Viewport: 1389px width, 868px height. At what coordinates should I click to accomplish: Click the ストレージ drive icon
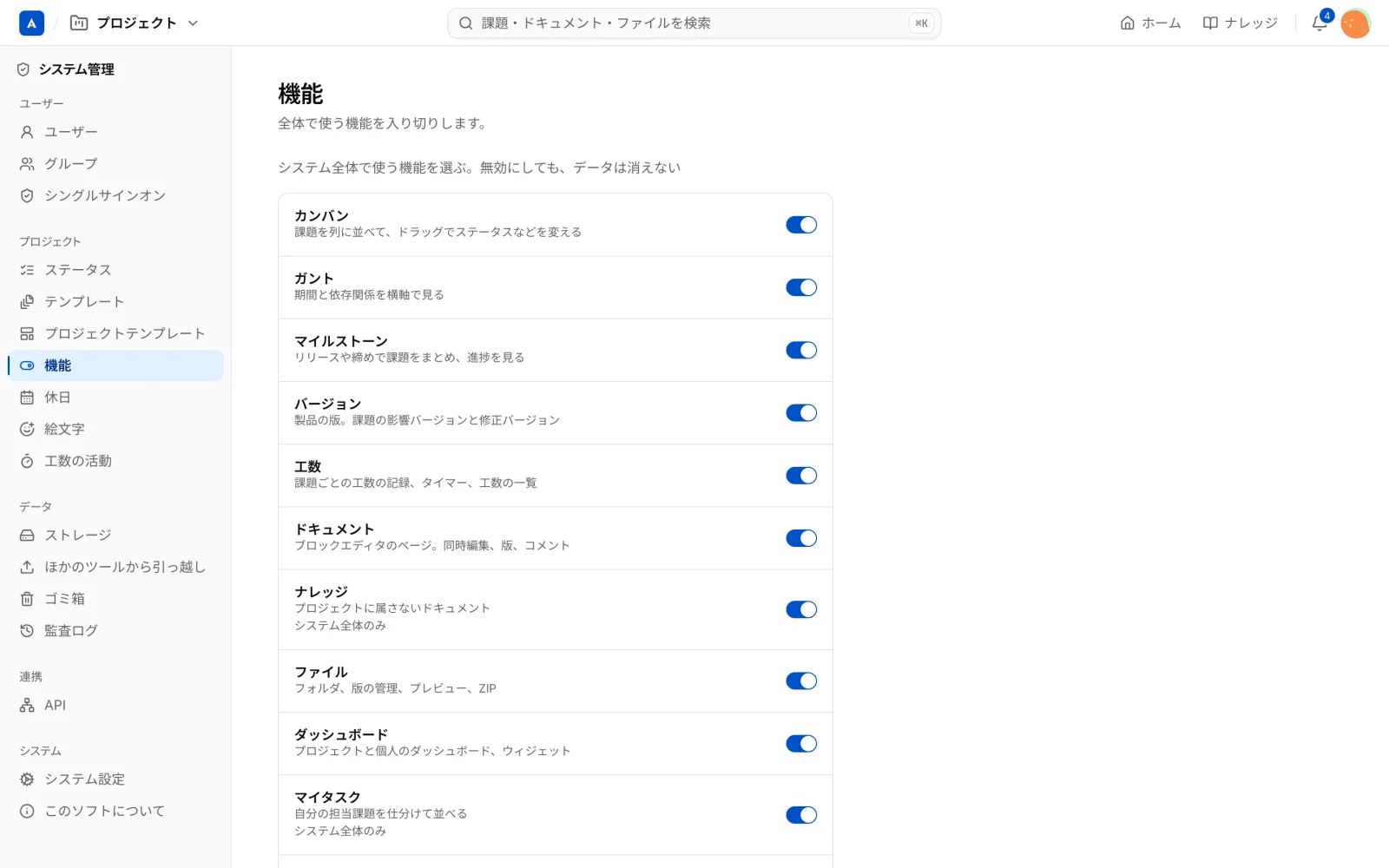coord(27,536)
